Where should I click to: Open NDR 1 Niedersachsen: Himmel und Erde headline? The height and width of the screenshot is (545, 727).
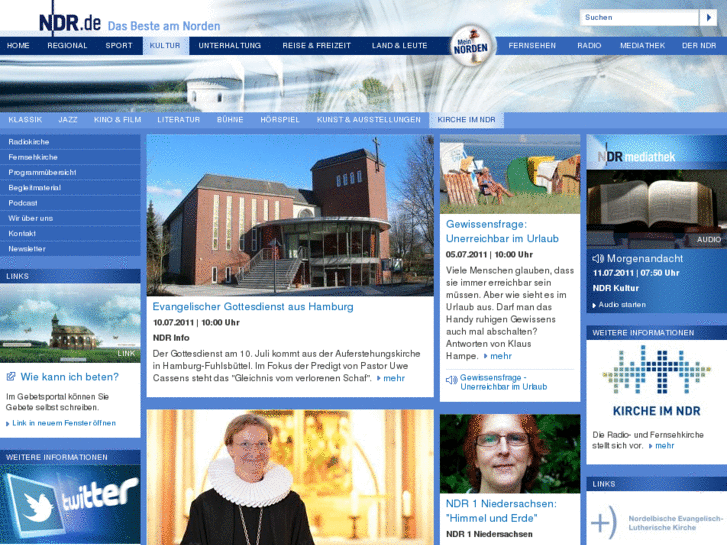(501, 511)
